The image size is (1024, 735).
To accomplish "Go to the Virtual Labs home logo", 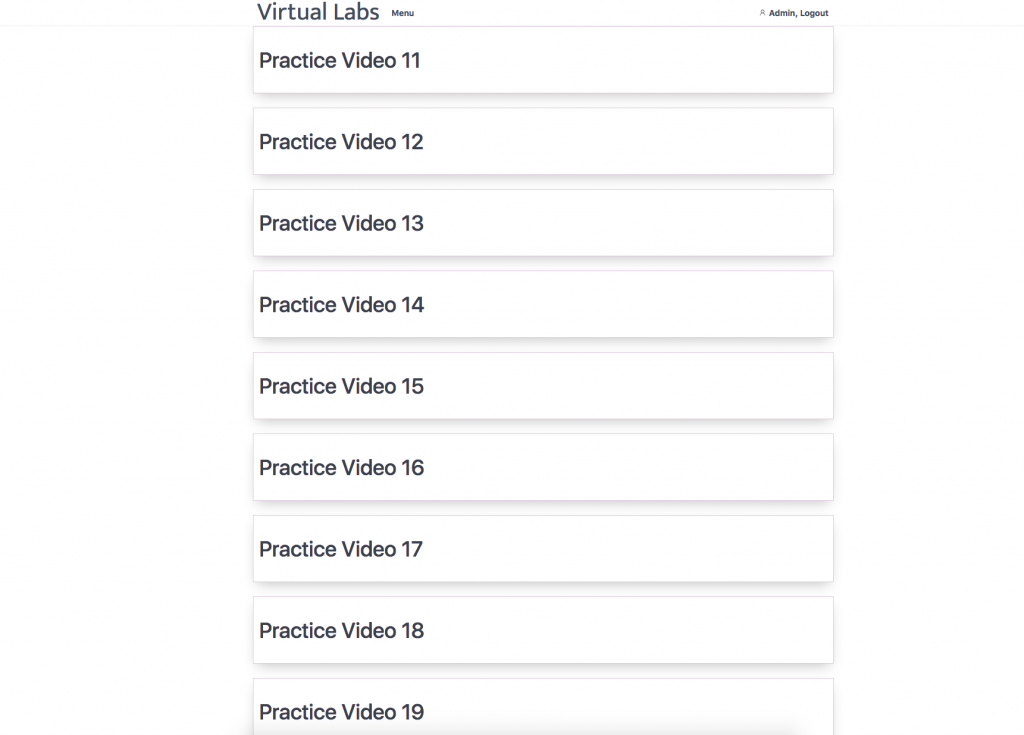I will [x=318, y=12].
